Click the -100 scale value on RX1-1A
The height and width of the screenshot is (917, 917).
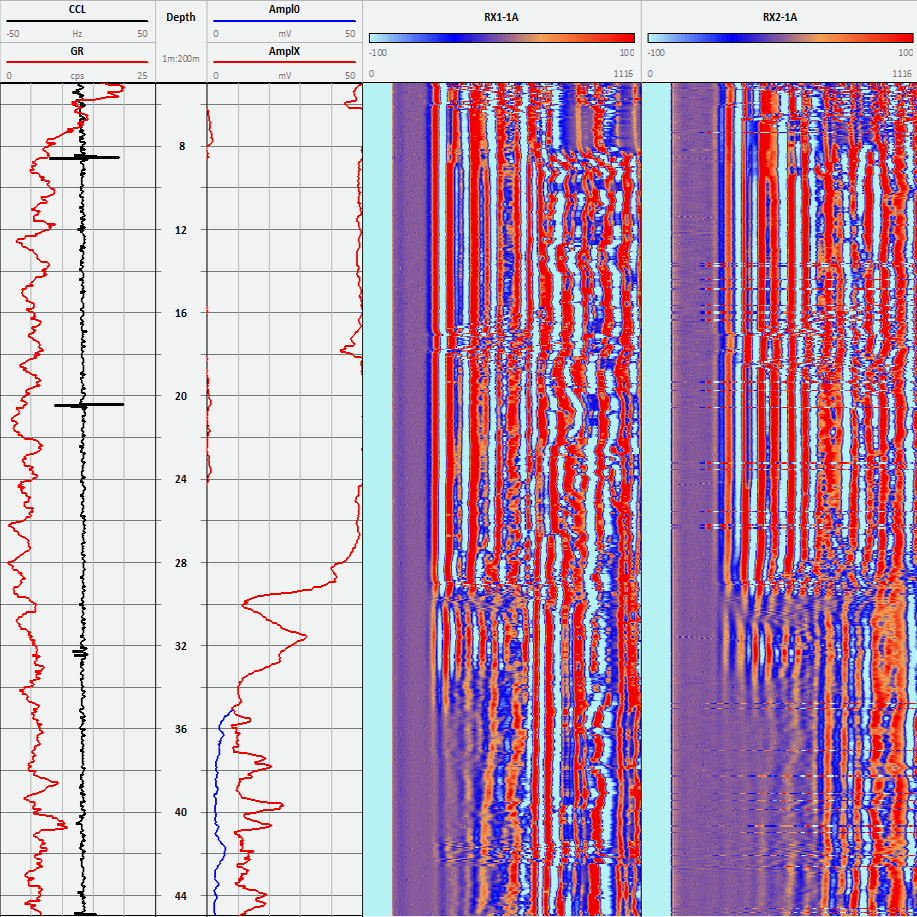378,53
